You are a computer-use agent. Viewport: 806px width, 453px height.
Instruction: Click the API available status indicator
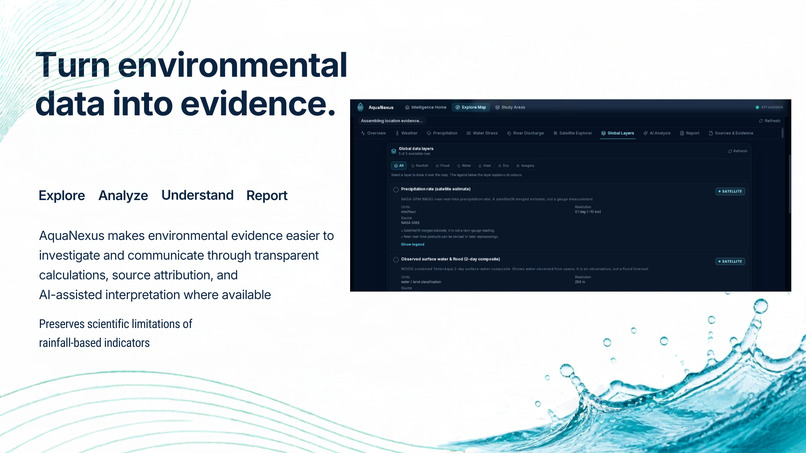[x=769, y=107]
